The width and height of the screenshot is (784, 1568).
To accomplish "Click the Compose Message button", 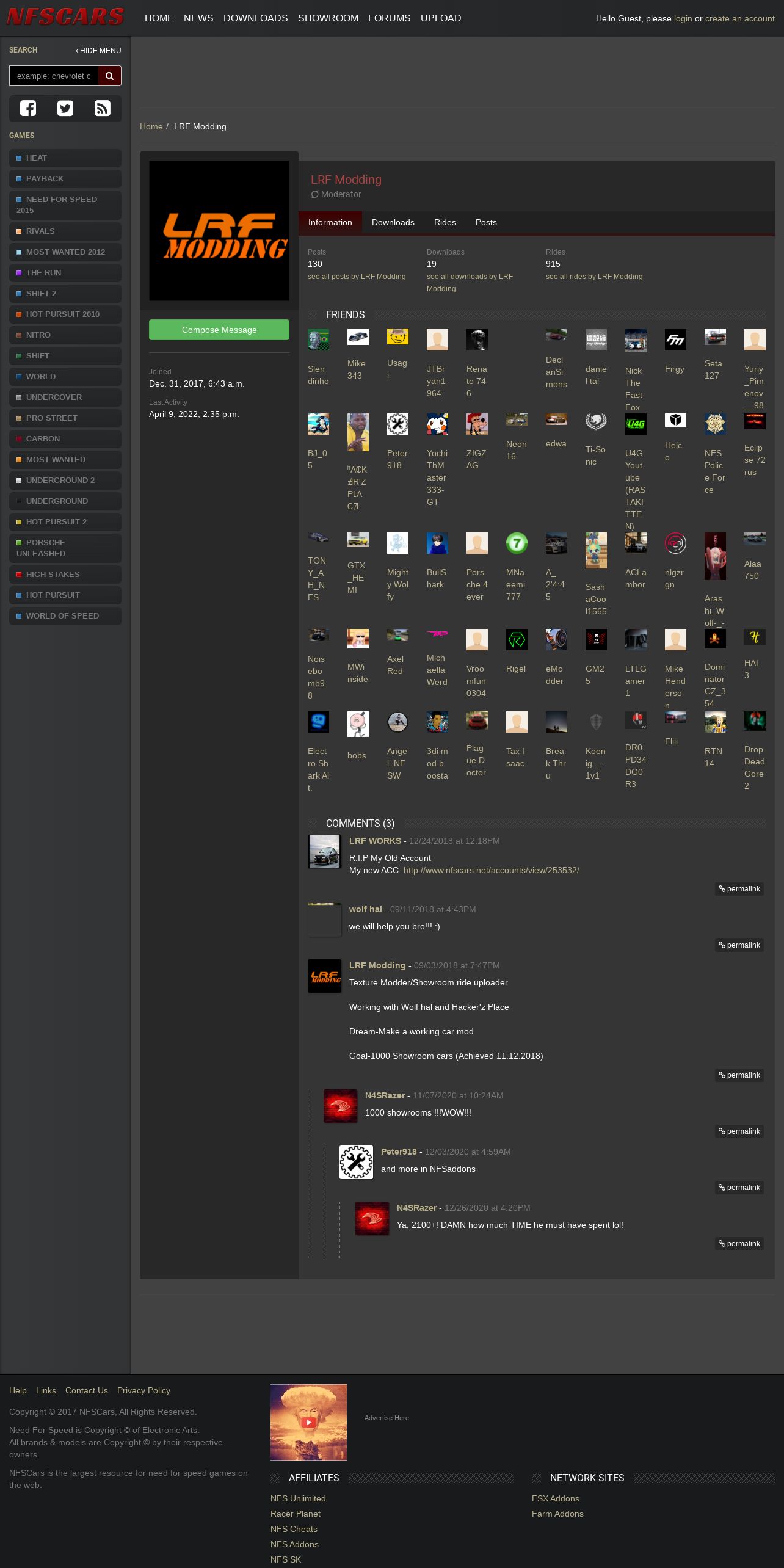I will pyautogui.click(x=219, y=330).
